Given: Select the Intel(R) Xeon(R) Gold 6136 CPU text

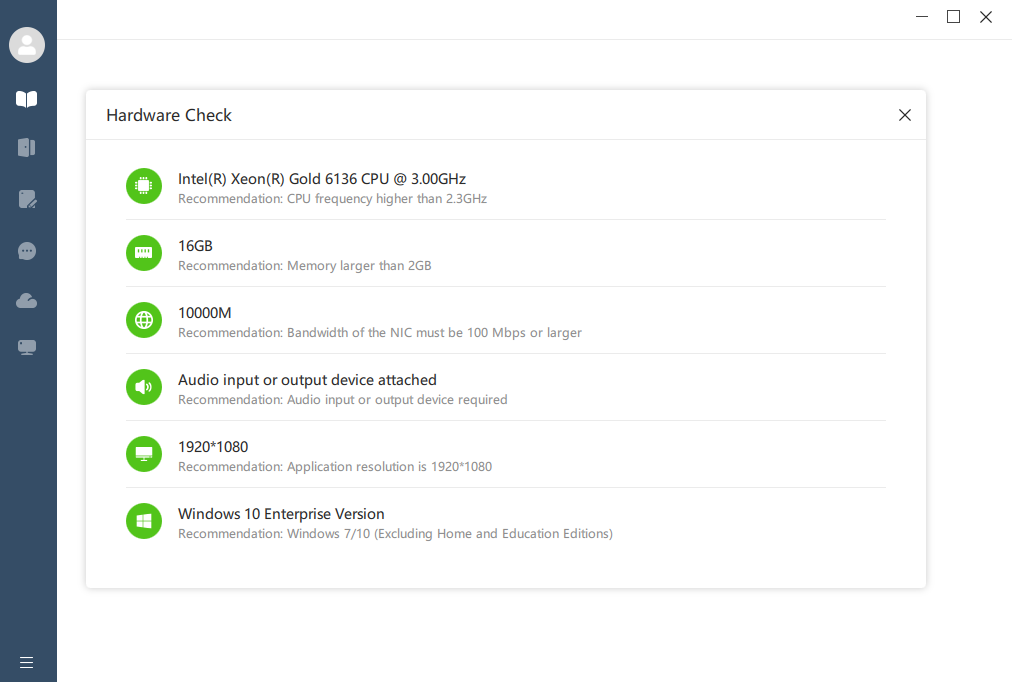Looking at the screenshot, I should pos(322,179).
